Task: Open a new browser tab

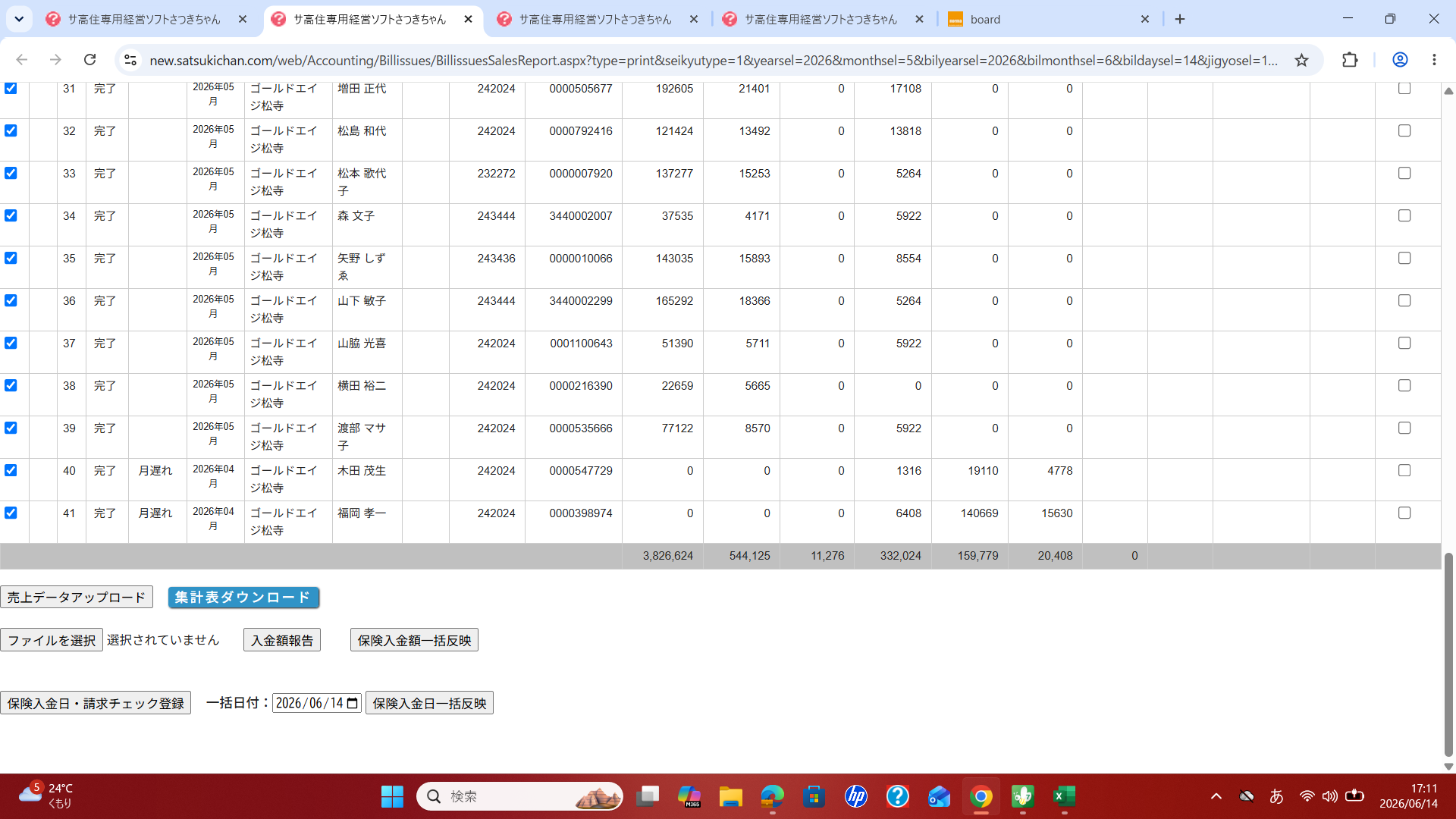Action: click(x=1180, y=19)
